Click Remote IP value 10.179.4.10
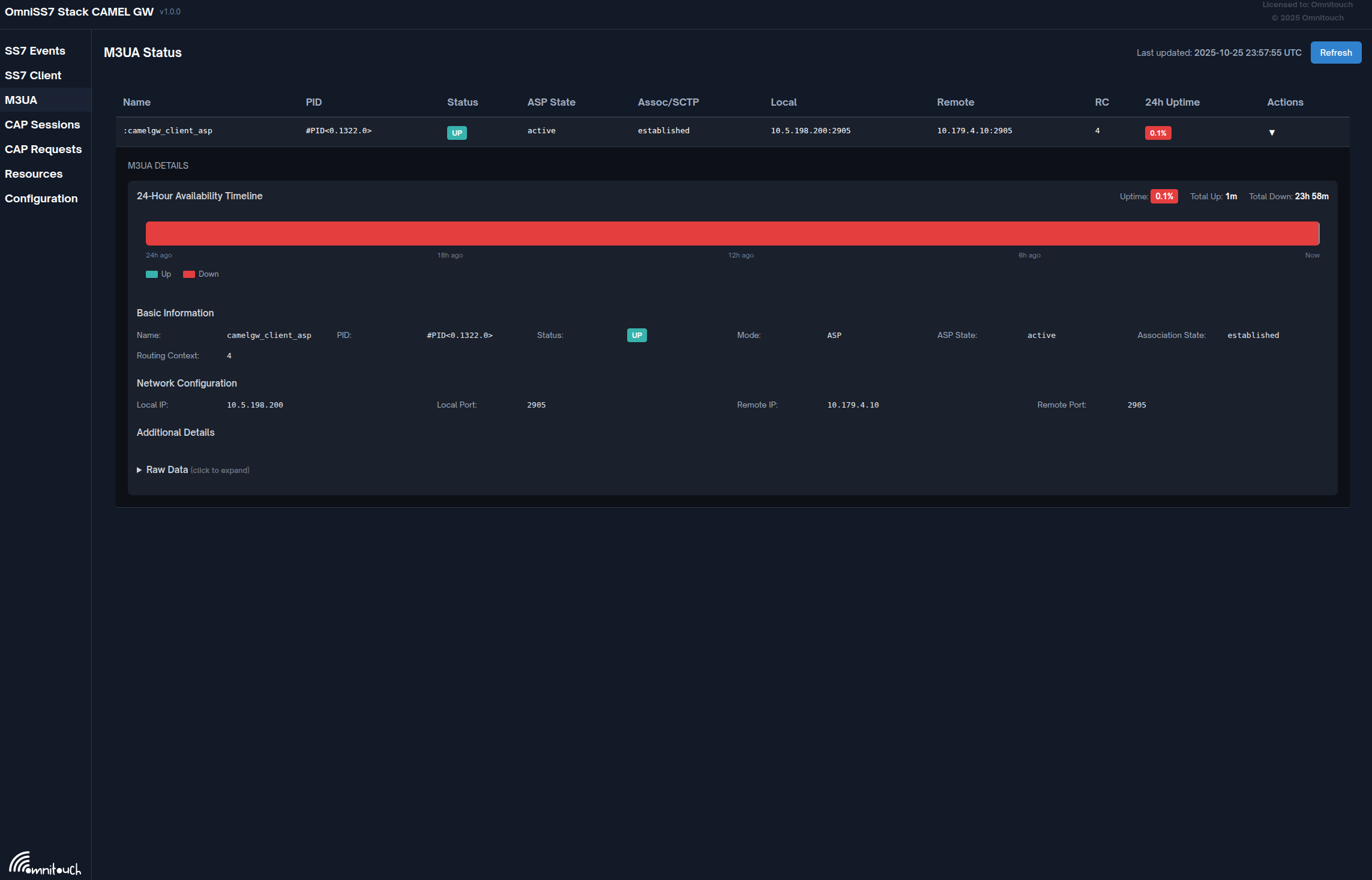 coord(853,405)
